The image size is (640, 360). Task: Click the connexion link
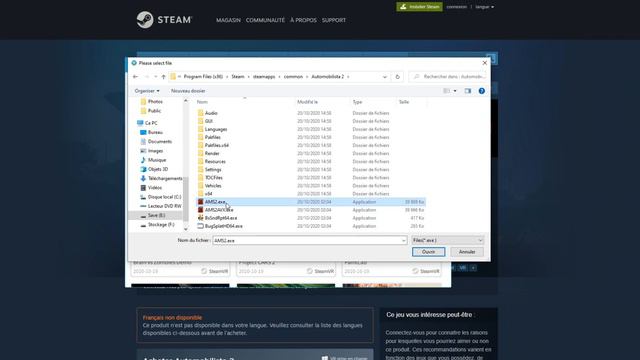(456, 7)
